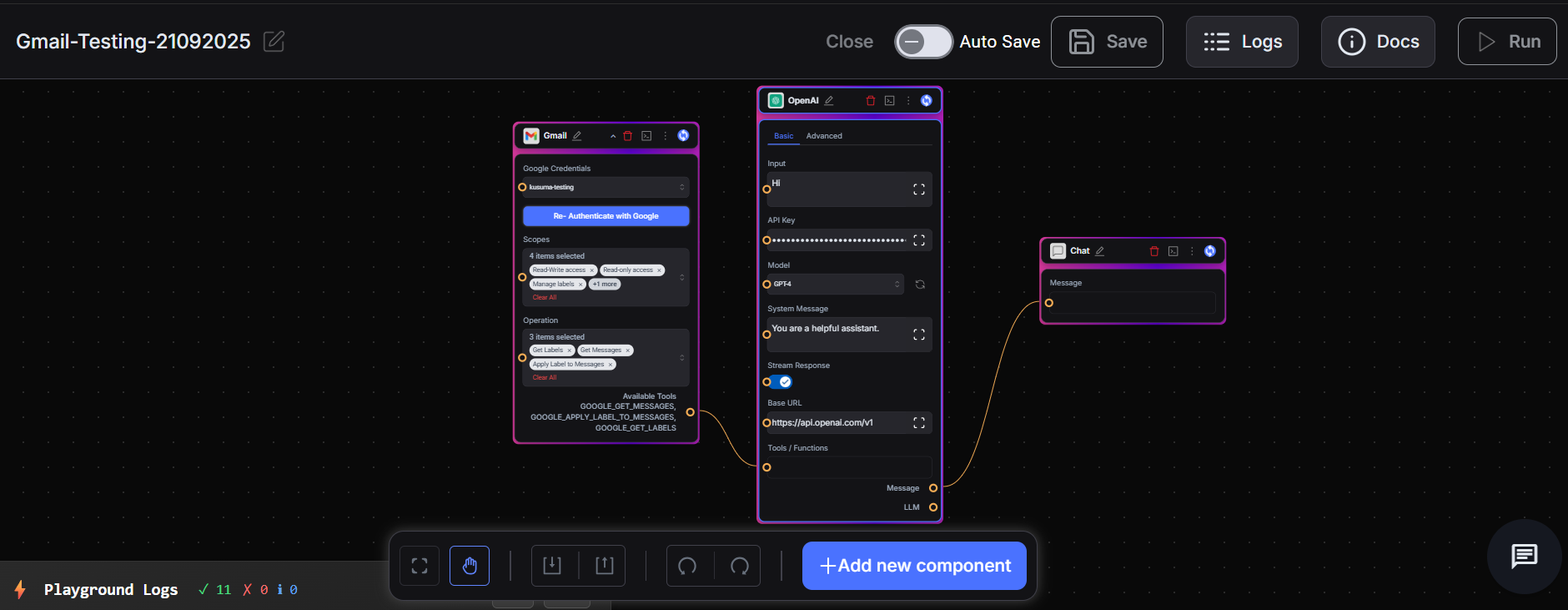This screenshot has height=610, width=1568.
Task: Select the hand pan tool
Action: coord(470,566)
